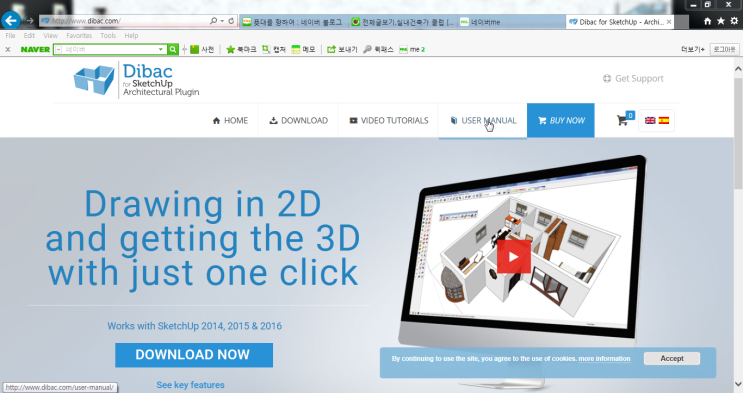Open the View menu
This screenshot has height=393, width=743.
point(50,36)
